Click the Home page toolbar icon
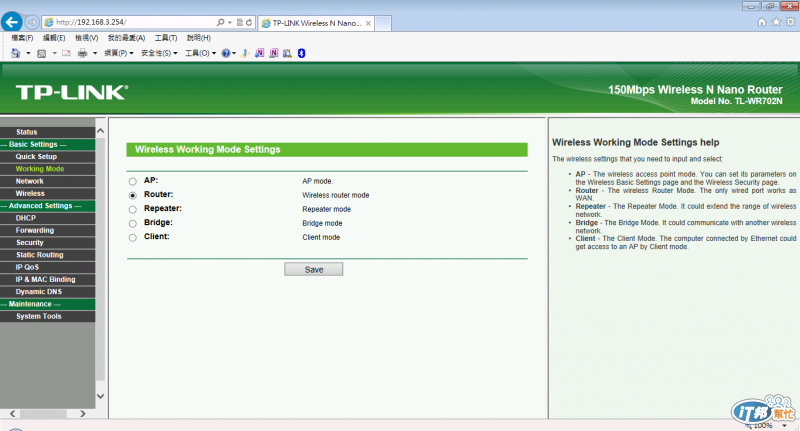 [x=16, y=53]
